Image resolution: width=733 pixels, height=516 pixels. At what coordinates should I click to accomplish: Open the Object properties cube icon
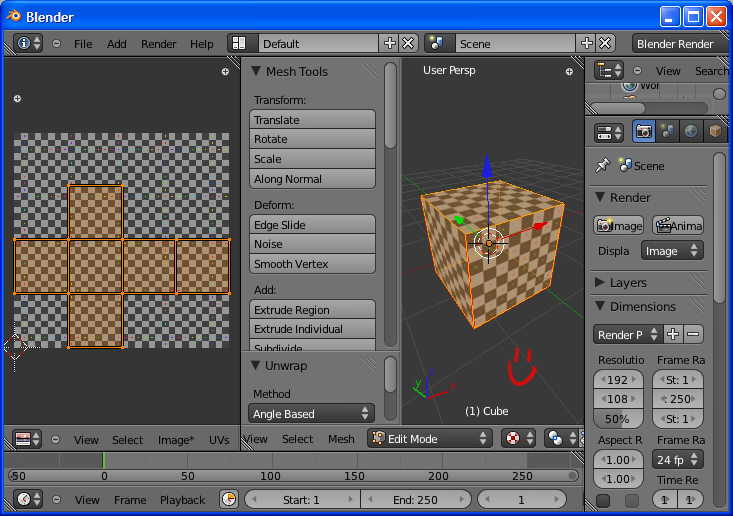point(714,132)
